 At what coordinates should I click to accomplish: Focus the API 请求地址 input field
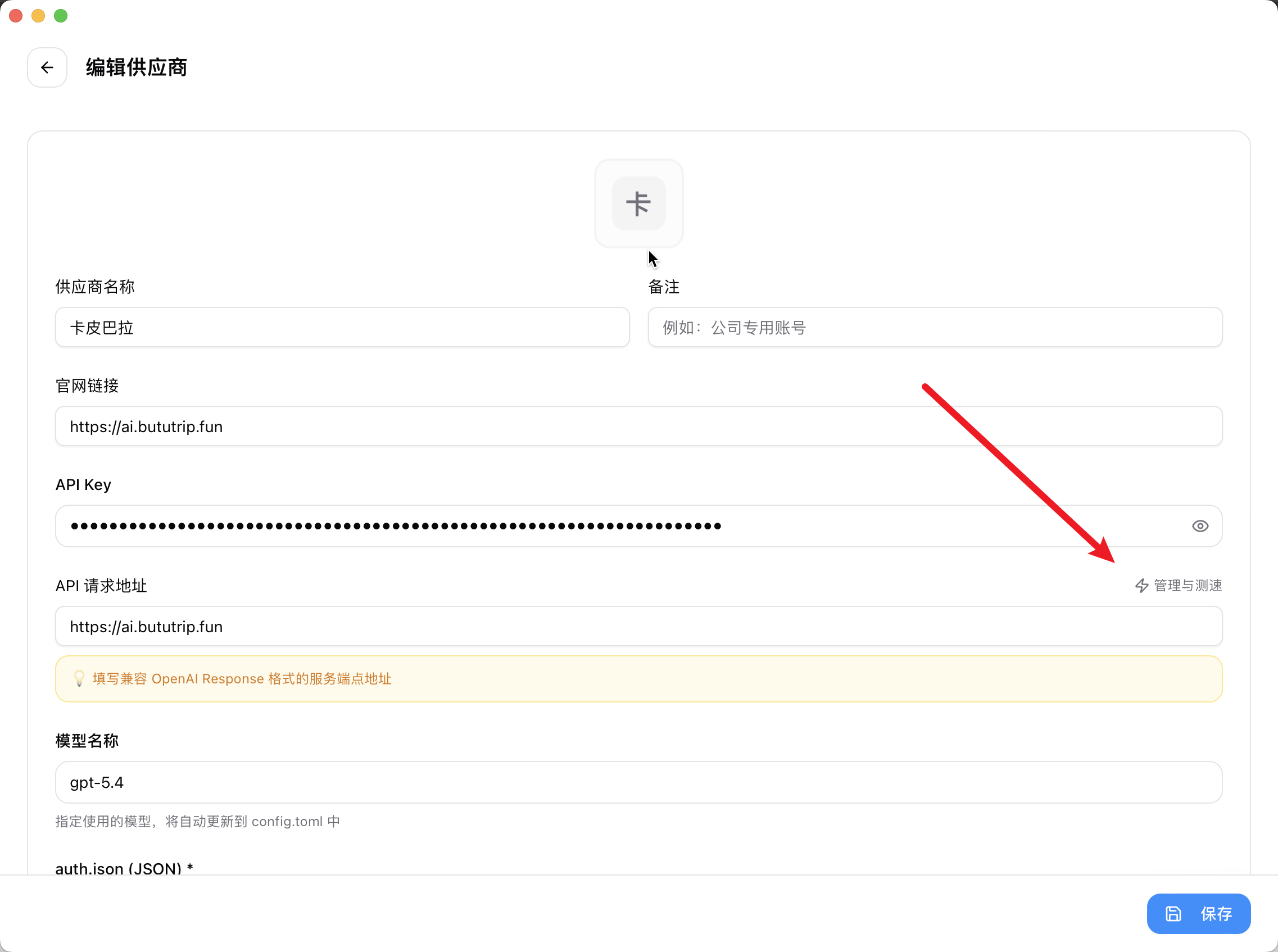pos(638,627)
